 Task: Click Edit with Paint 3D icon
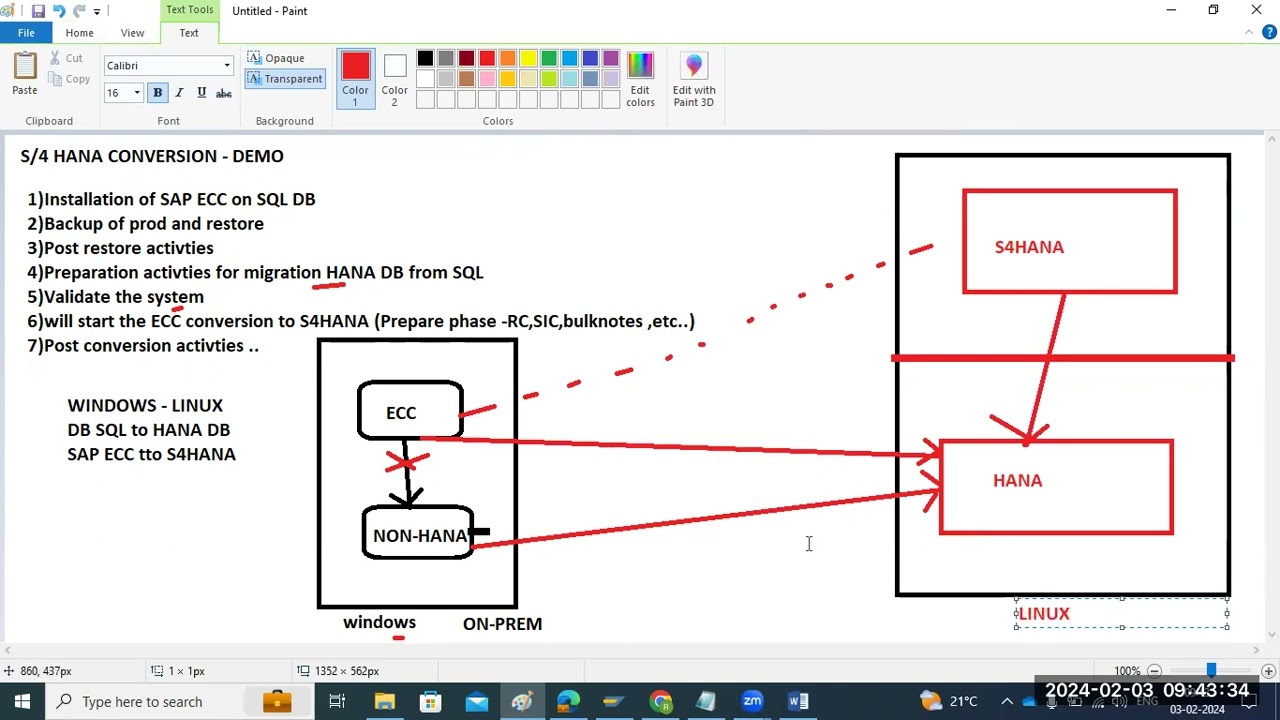coord(694,78)
